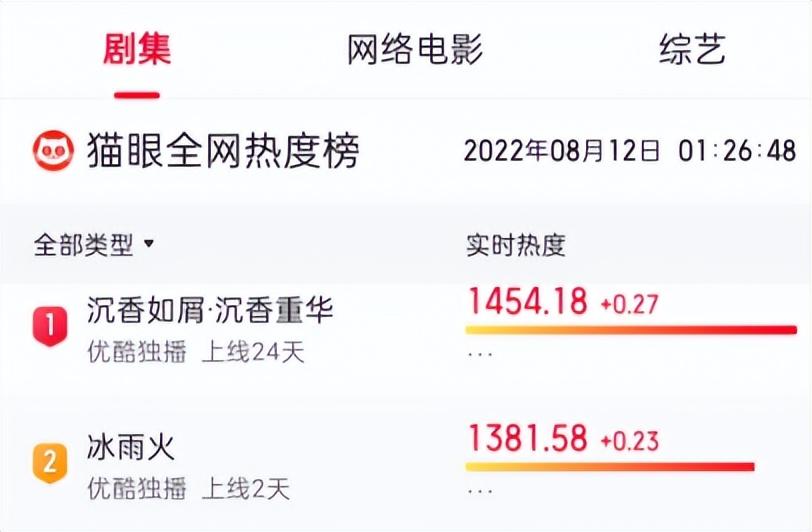
Task: Select the orange rank 2 badge
Action: click(x=50, y=462)
